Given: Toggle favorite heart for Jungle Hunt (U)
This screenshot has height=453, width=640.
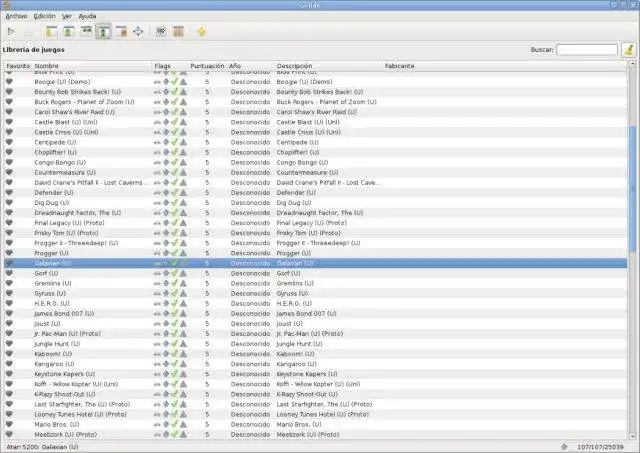Looking at the screenshot, I should (x=9, y=344).
